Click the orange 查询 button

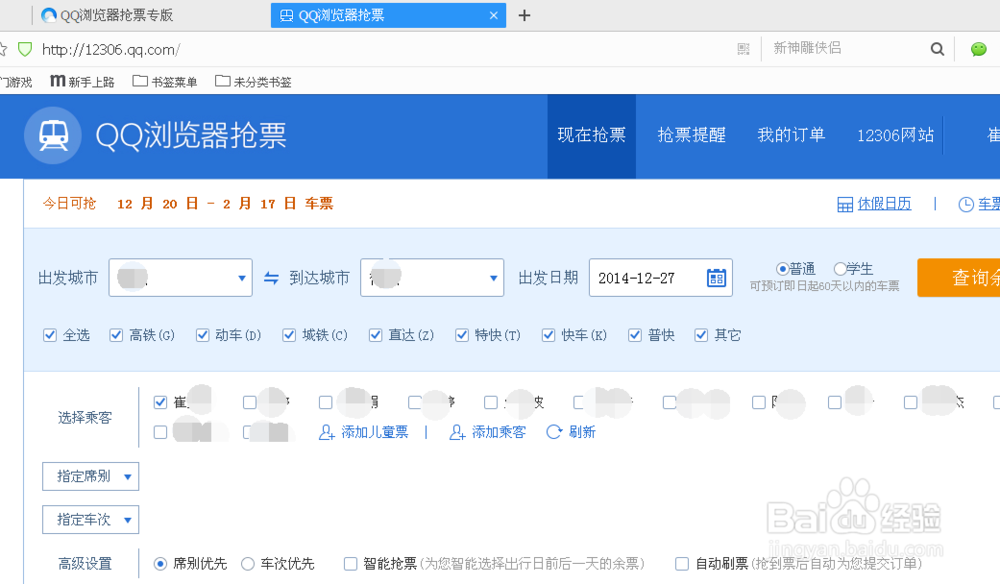(959, 277)
